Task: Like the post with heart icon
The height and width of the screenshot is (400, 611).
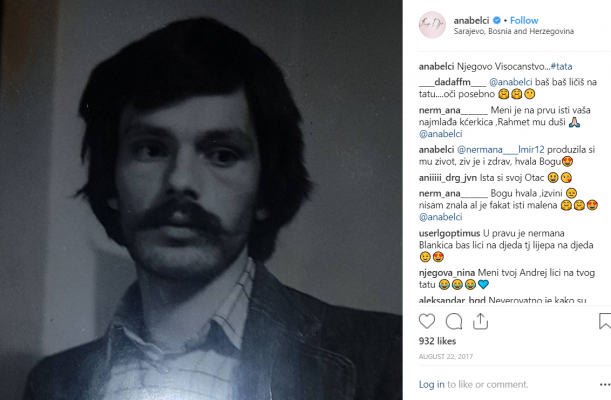Action: 427,321
